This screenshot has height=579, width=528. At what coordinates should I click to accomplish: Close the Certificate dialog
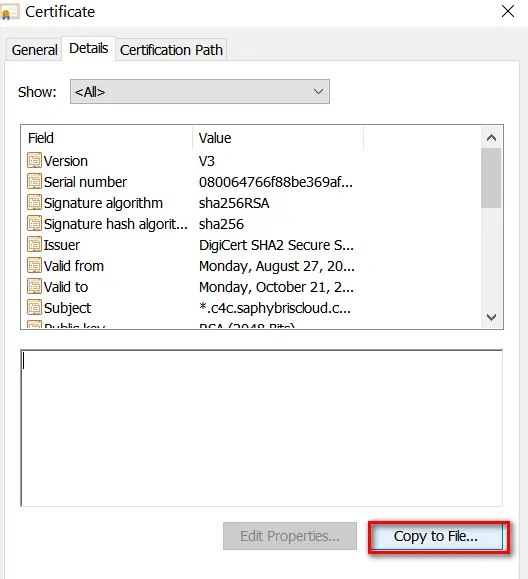(x=508, y=11)
